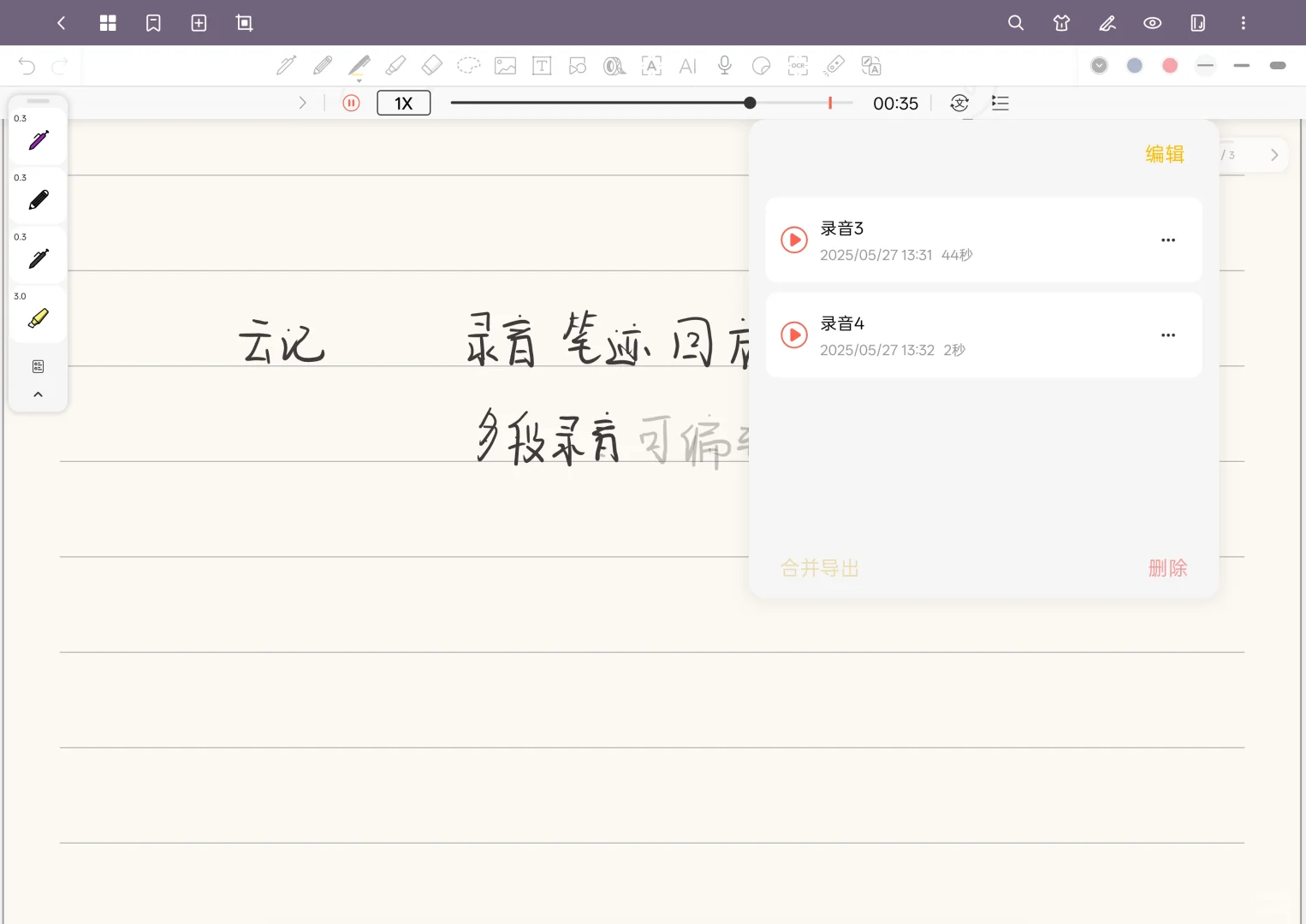Viewport: 1306px width, 924px height.
Task: Choose the blue-gray color swatch
Action: click(1135, 66)
